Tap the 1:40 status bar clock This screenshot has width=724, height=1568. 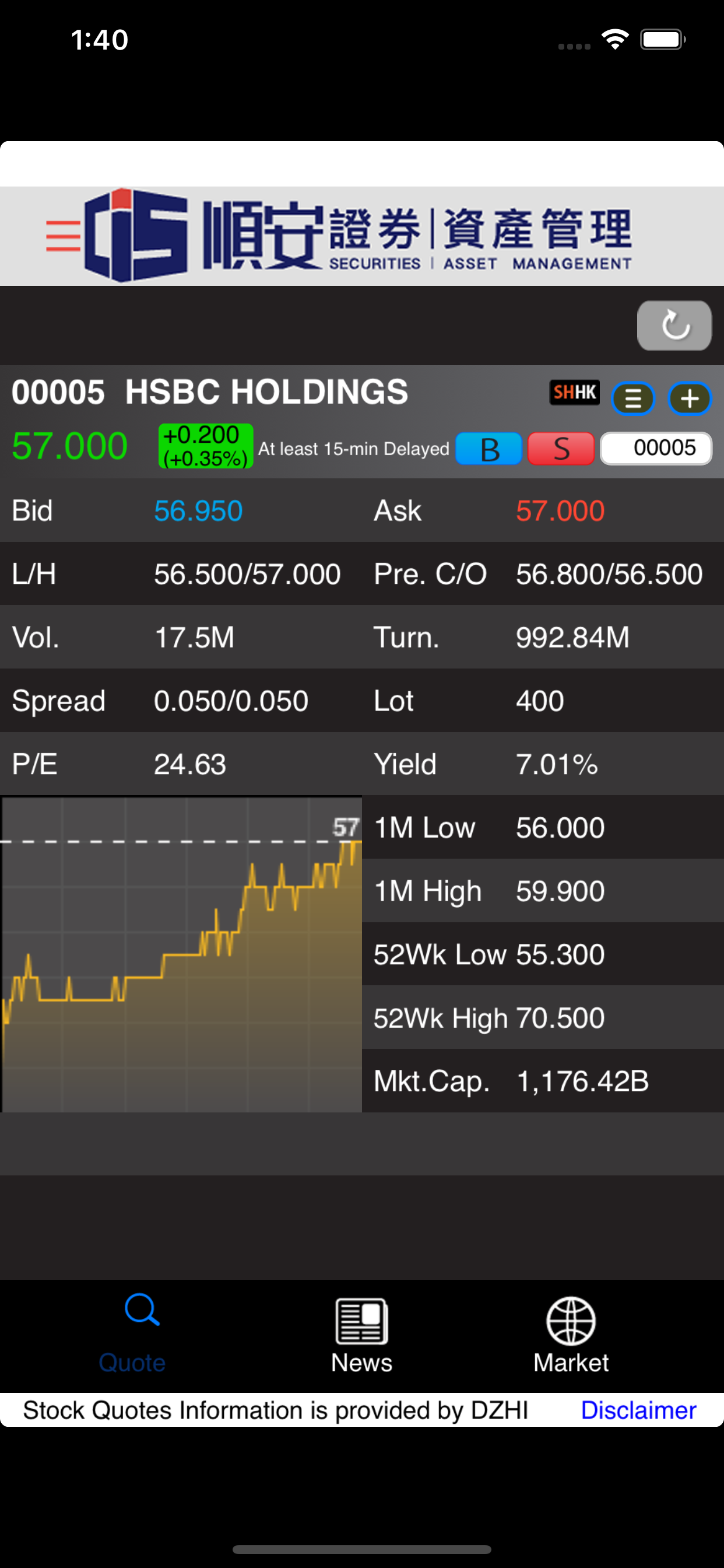[x=100, y=40]
